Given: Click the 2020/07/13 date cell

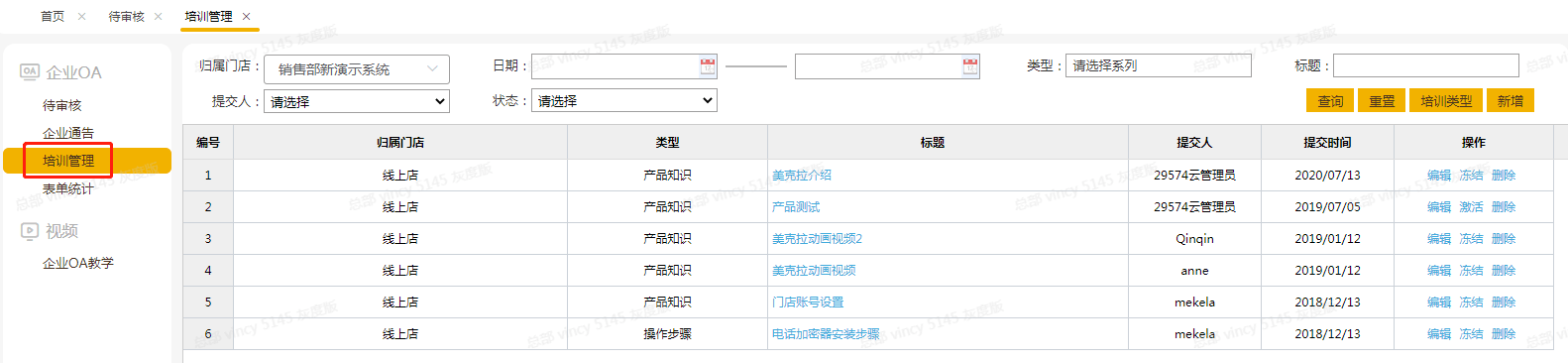Looking at the screenshot, I should click(x=1327, y=175).
